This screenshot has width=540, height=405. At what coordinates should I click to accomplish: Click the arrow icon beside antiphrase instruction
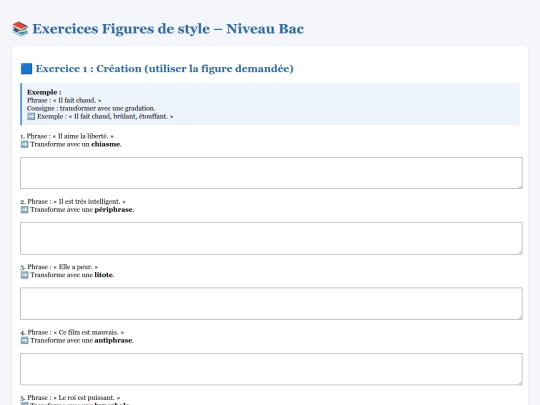(24, 340)
